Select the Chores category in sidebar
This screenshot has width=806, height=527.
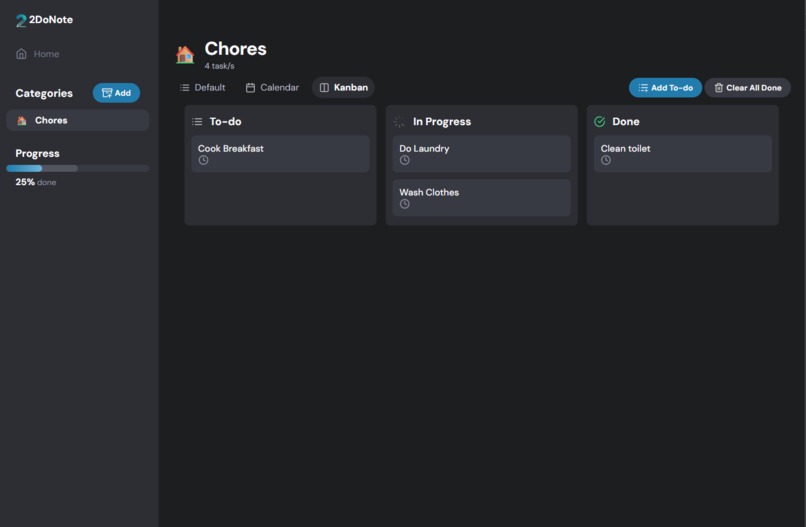78,120
